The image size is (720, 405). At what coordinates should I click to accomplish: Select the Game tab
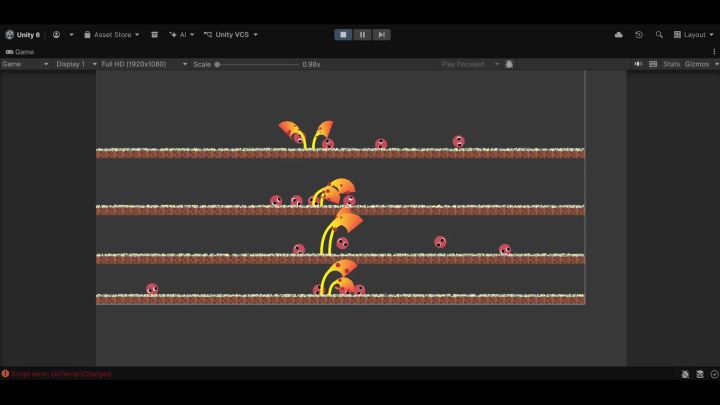pos(20,52)
